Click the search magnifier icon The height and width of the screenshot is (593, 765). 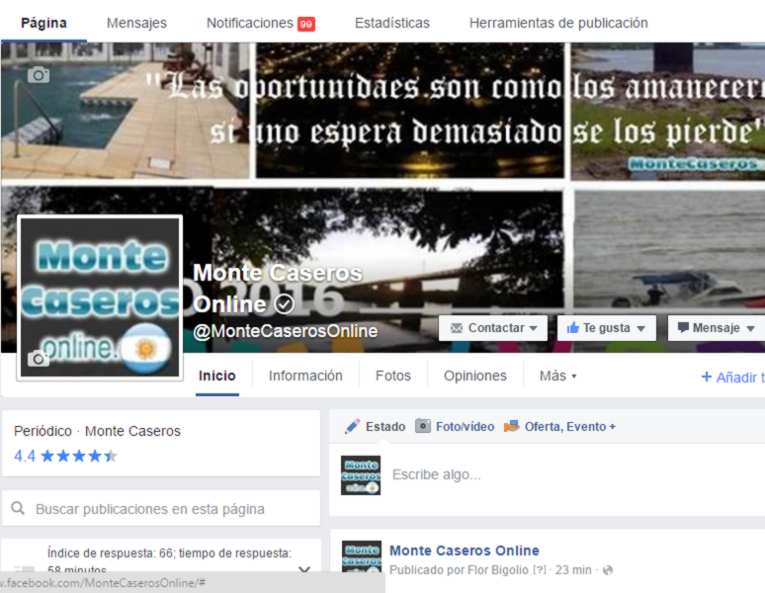pos(18,508)
